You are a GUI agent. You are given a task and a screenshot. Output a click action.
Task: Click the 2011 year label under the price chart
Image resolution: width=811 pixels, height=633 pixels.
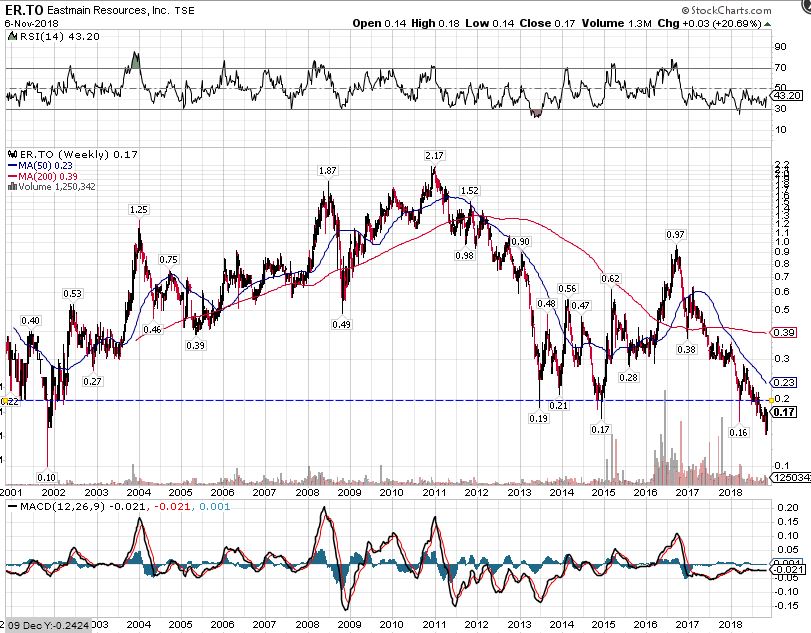pyautogui.click(x=434, y=492)
